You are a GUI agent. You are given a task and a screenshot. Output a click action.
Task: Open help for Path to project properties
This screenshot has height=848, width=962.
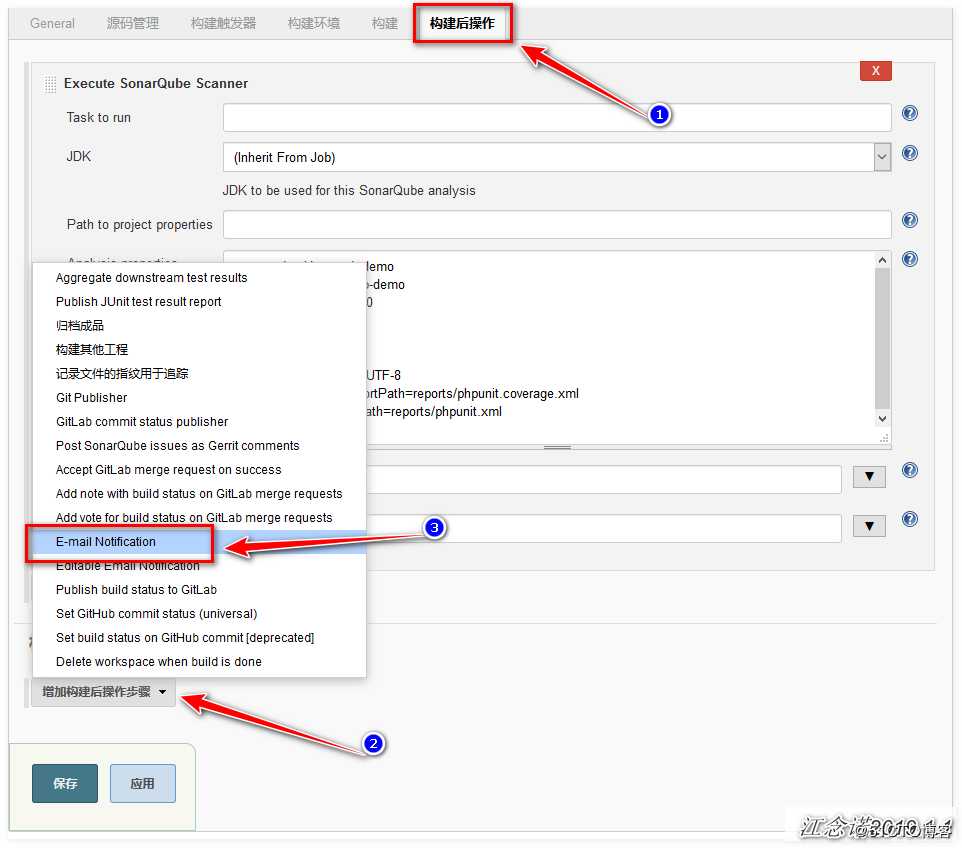[909, 220]
